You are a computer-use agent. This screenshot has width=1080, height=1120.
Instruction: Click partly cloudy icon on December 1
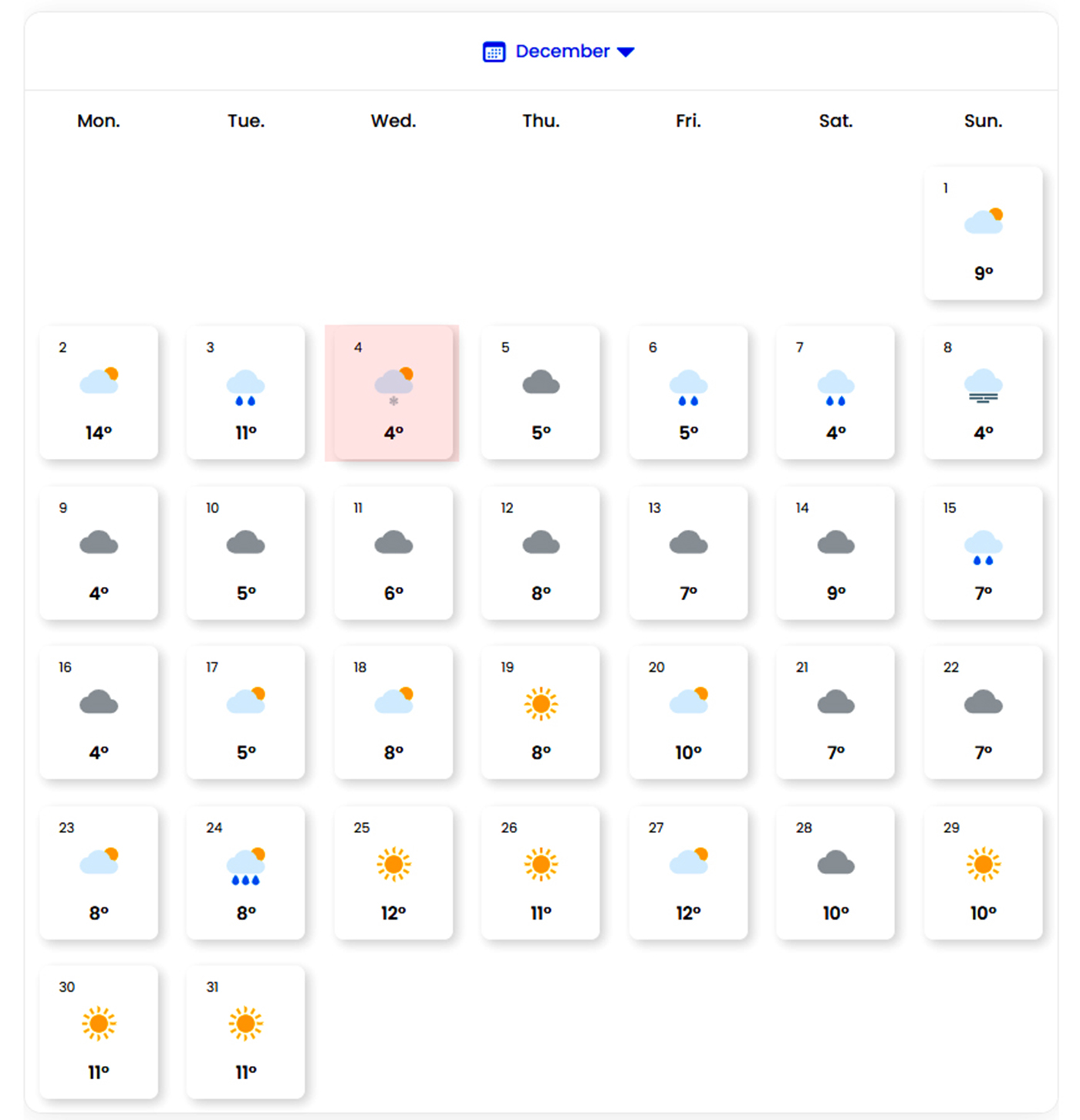click(984, 221)
